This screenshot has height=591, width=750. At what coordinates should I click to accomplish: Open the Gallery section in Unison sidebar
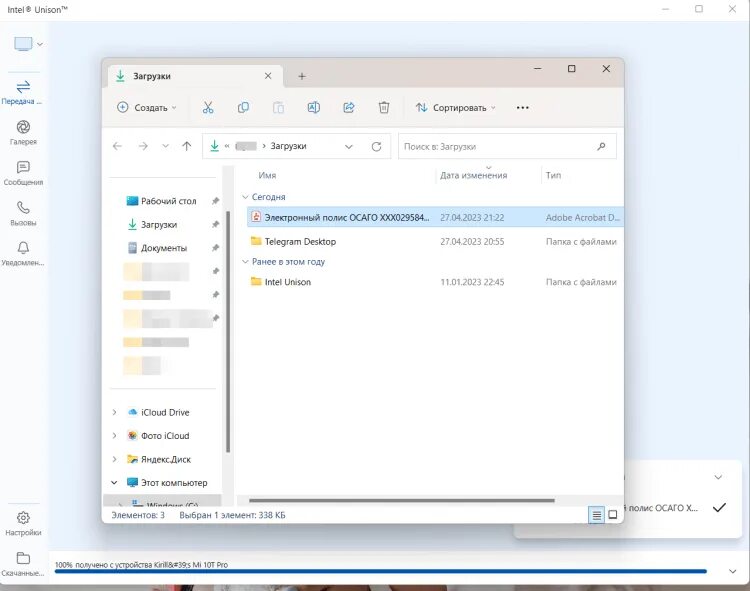(23, 132)
